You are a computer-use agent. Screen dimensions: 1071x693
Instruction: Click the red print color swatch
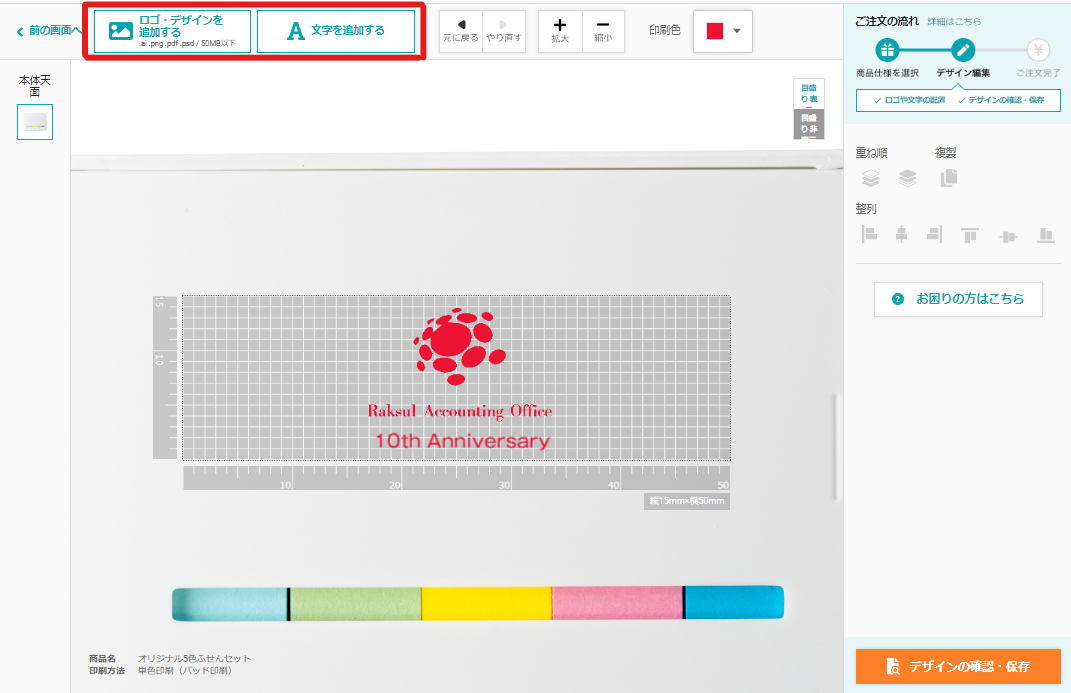(714, 31)
